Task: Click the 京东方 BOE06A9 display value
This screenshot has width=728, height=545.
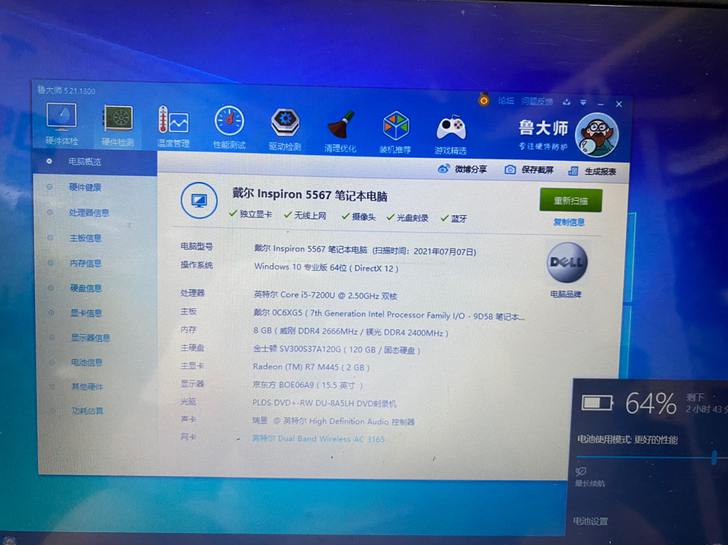Action: pos(308,385)
